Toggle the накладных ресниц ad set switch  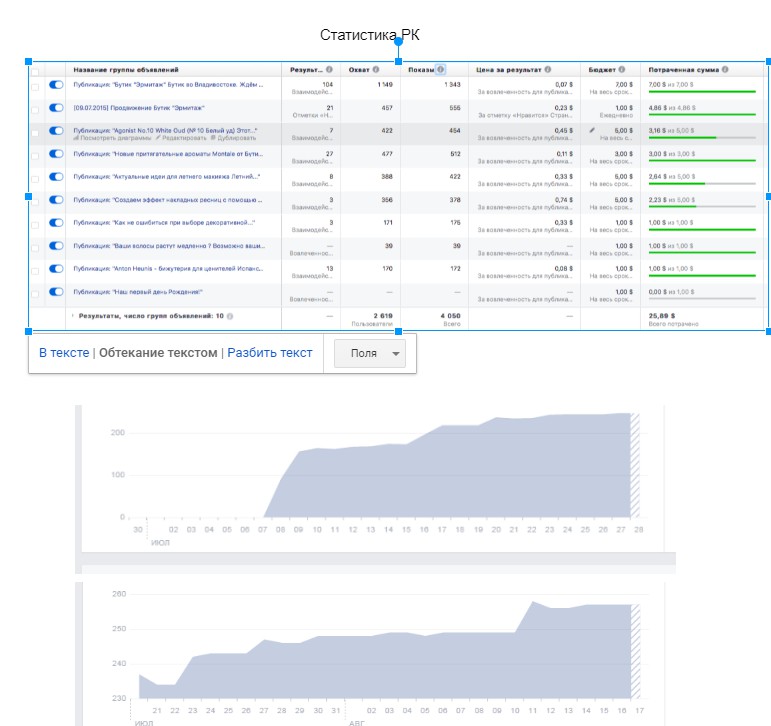[x=56, y=200]
